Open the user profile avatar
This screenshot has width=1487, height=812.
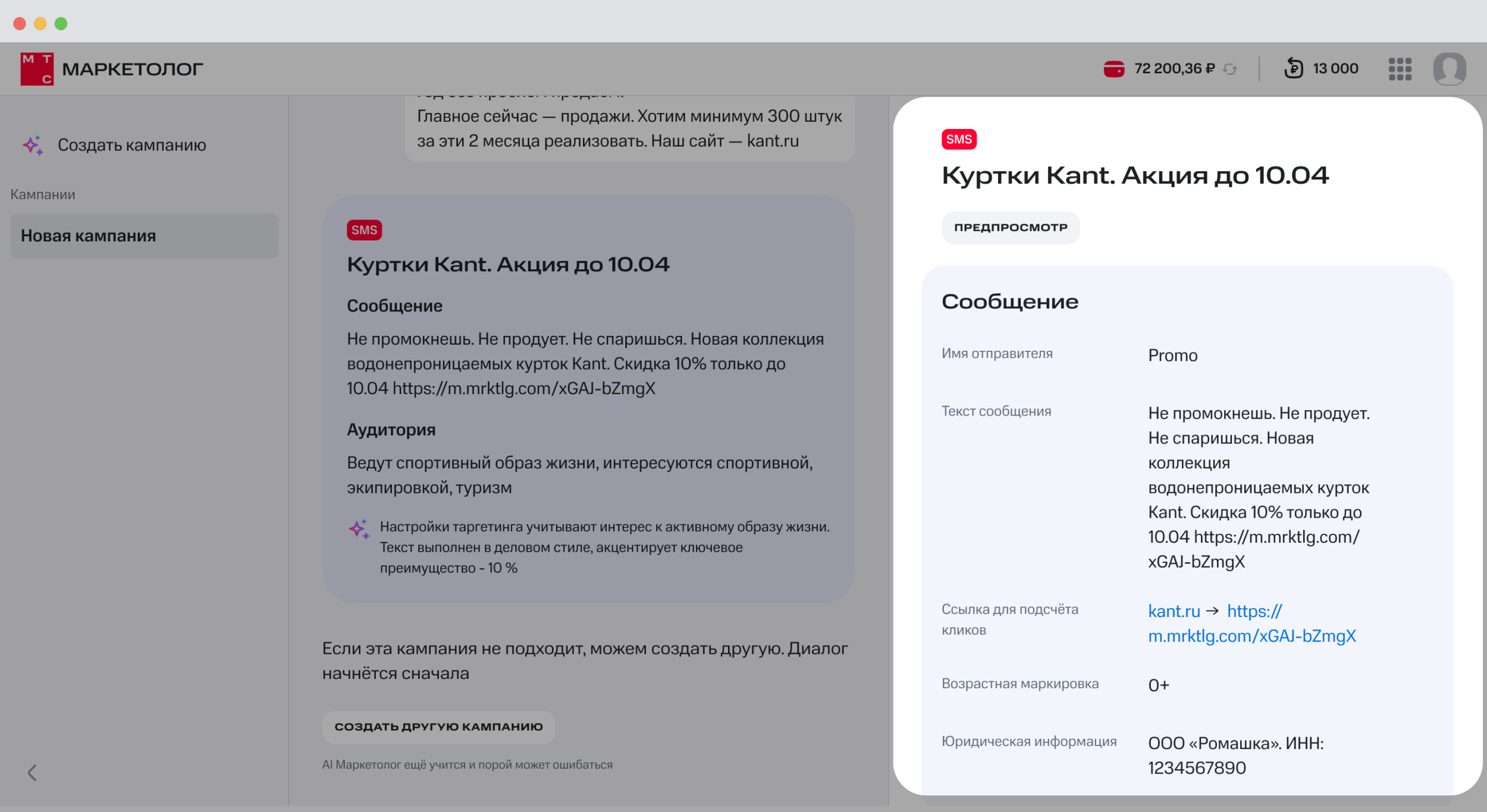point(1449,69)
